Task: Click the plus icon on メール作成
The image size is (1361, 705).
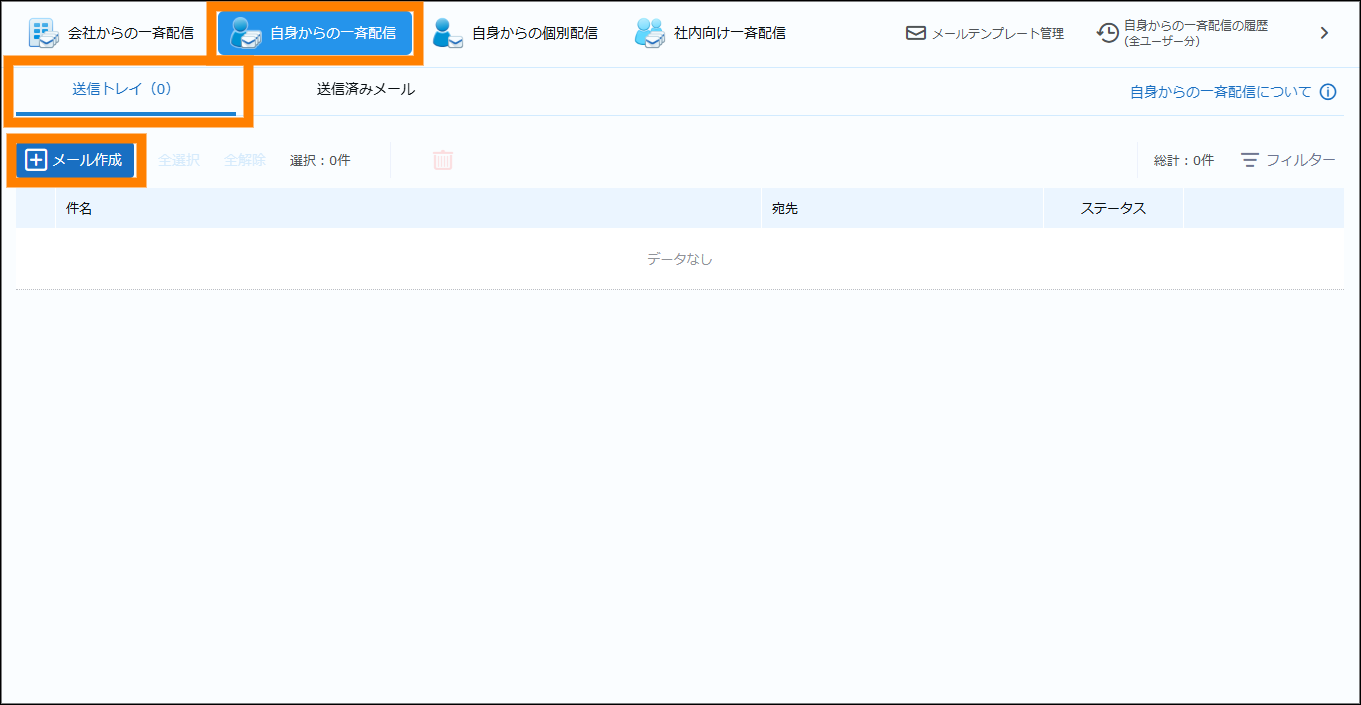Action: (36, 160)
